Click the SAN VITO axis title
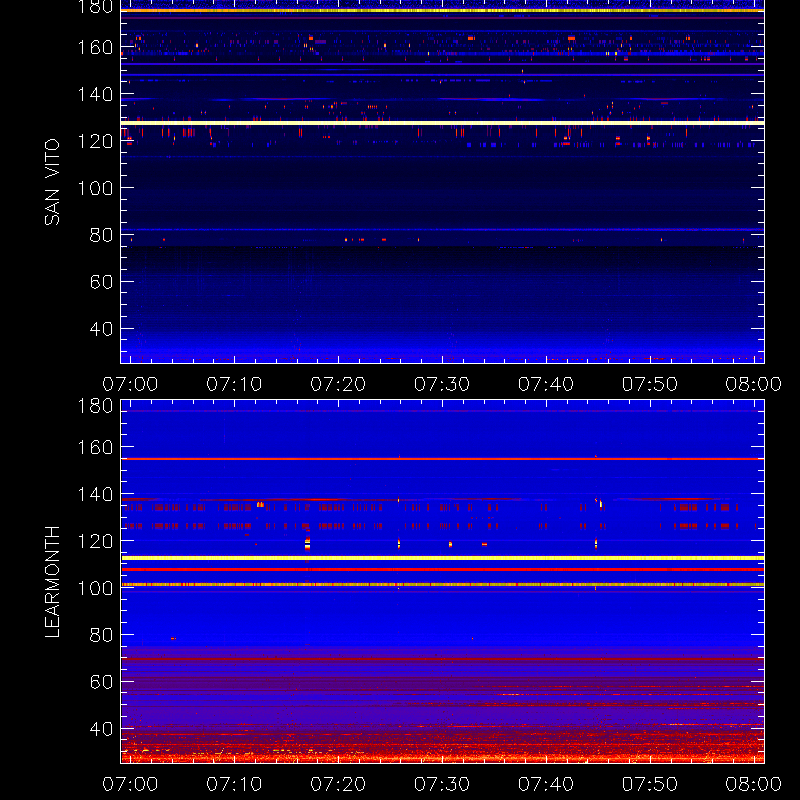 52,182
